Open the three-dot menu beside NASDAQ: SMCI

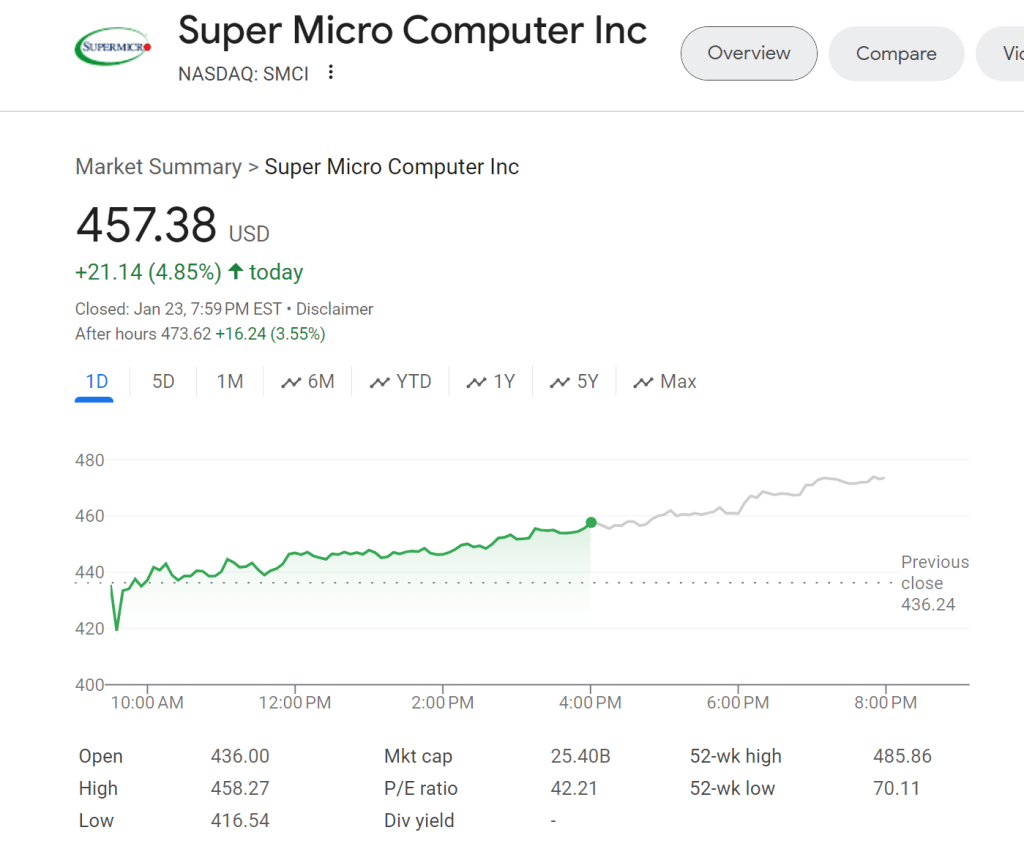331,73
